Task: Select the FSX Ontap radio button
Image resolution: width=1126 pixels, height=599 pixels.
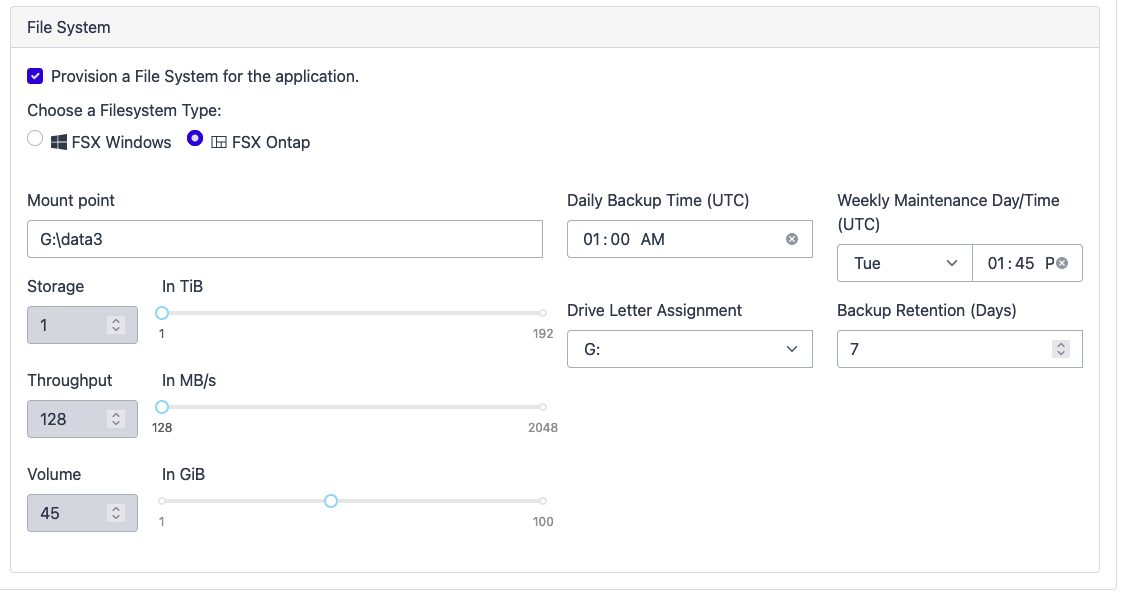Action: 196,139
